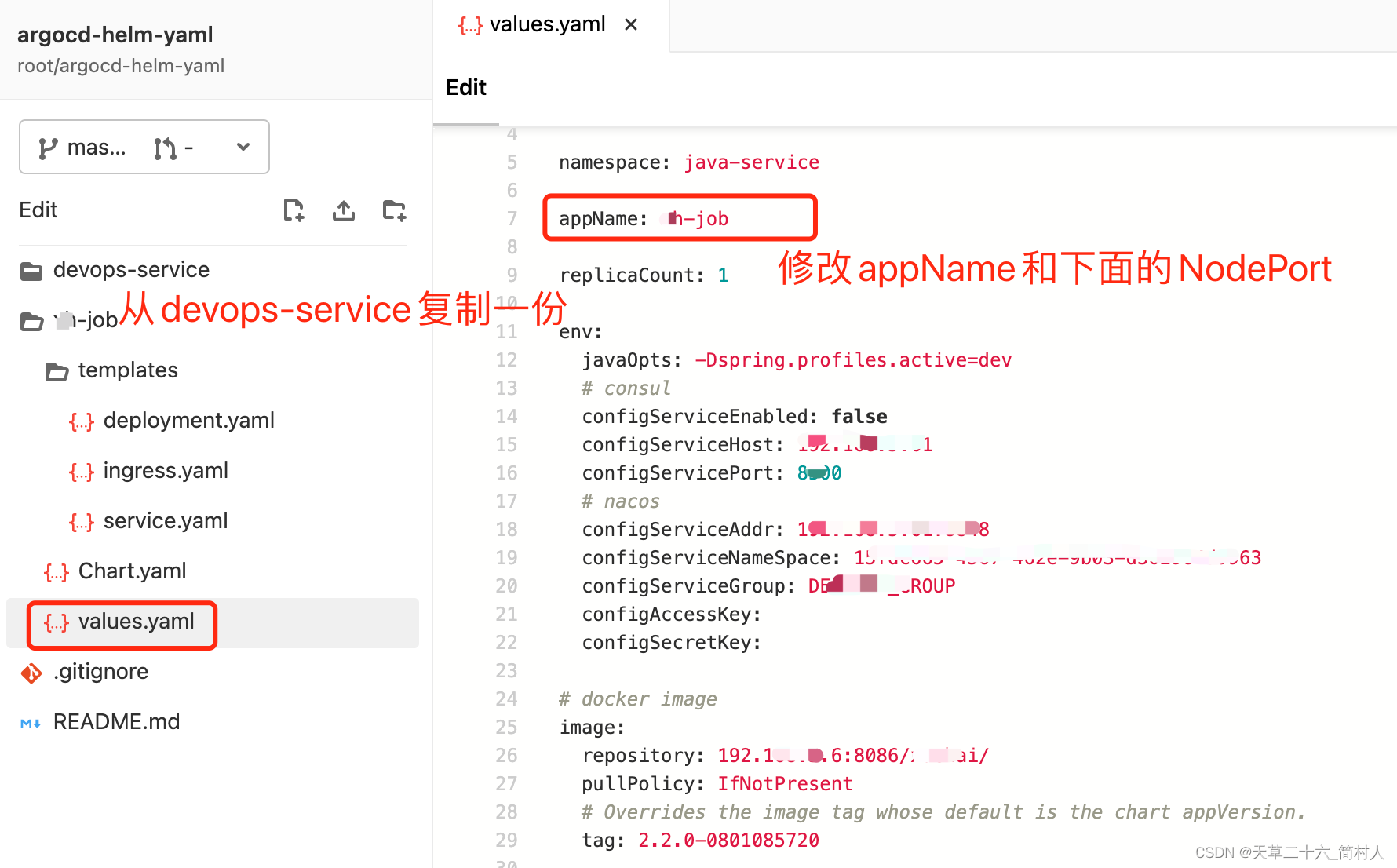Click the repository line in editor
The width and height of the screenshot is (1397, 868).
786,756
